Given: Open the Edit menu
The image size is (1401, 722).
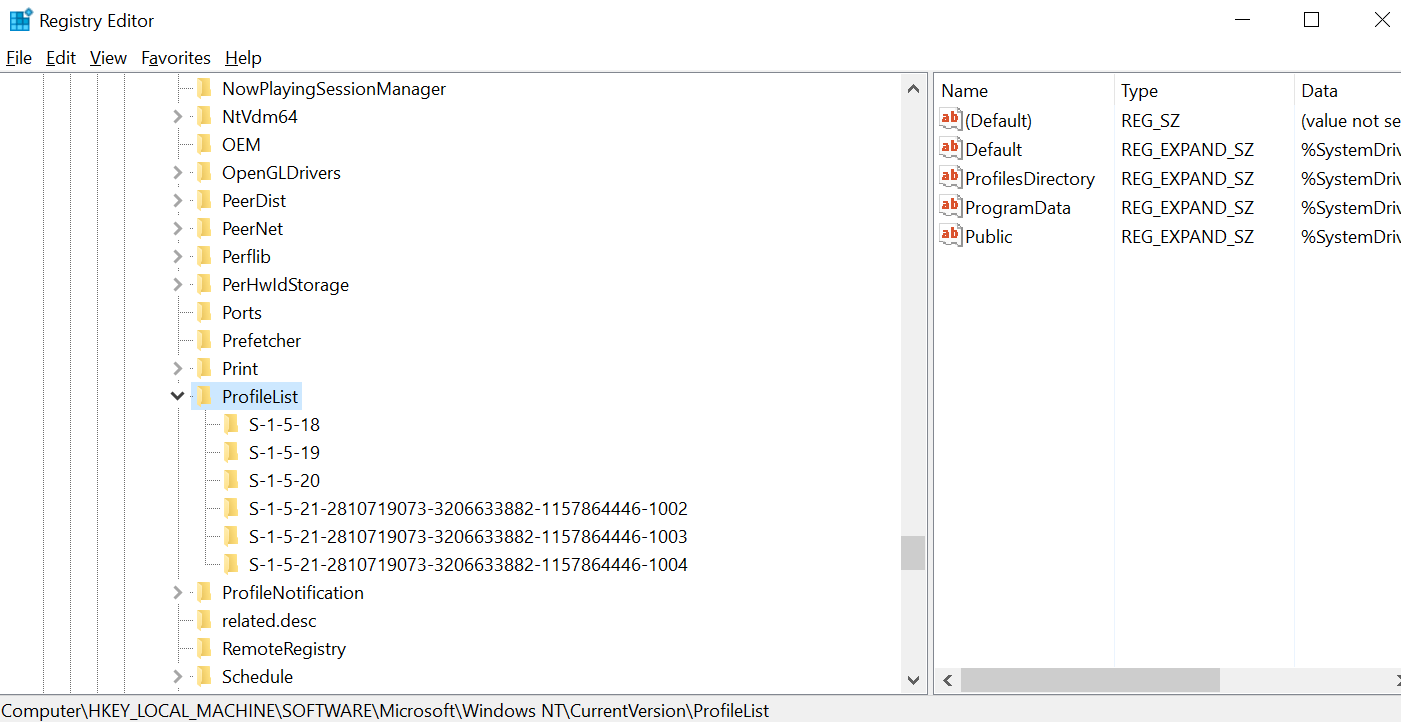Looking at the screenshot, I should click(x=61, y=58).
